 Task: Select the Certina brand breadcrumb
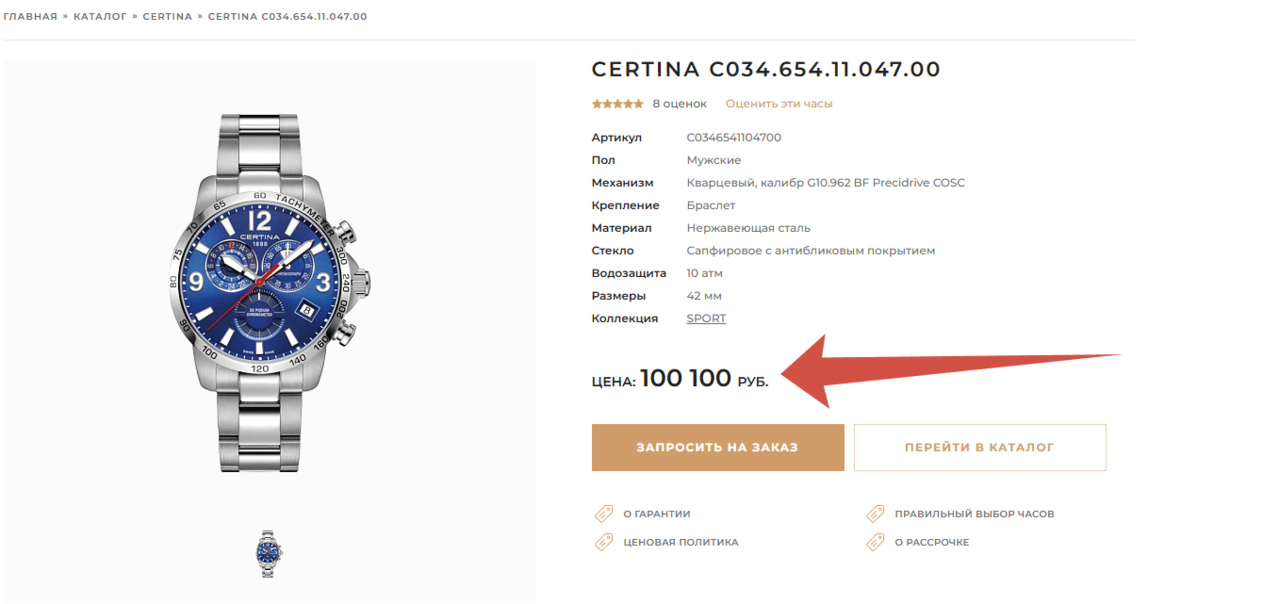tap(167, 17)
